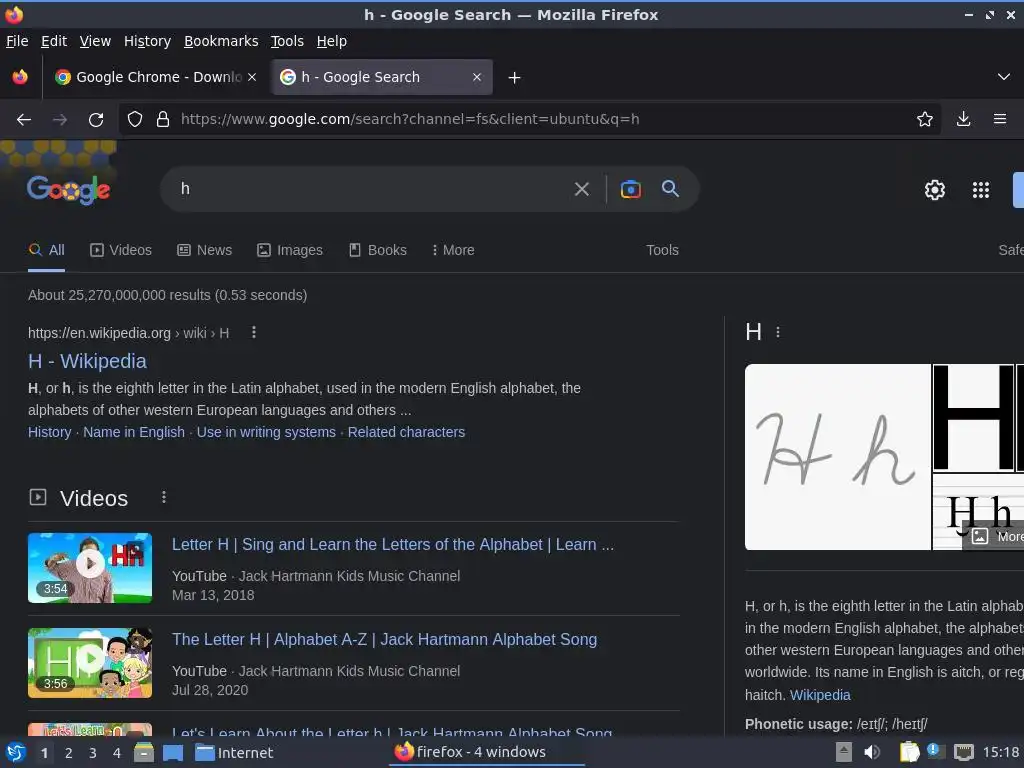1024x768 pixels.
Task: Open tracking protection shield icon
Action: pyautogui.click(x=135, y=120)
